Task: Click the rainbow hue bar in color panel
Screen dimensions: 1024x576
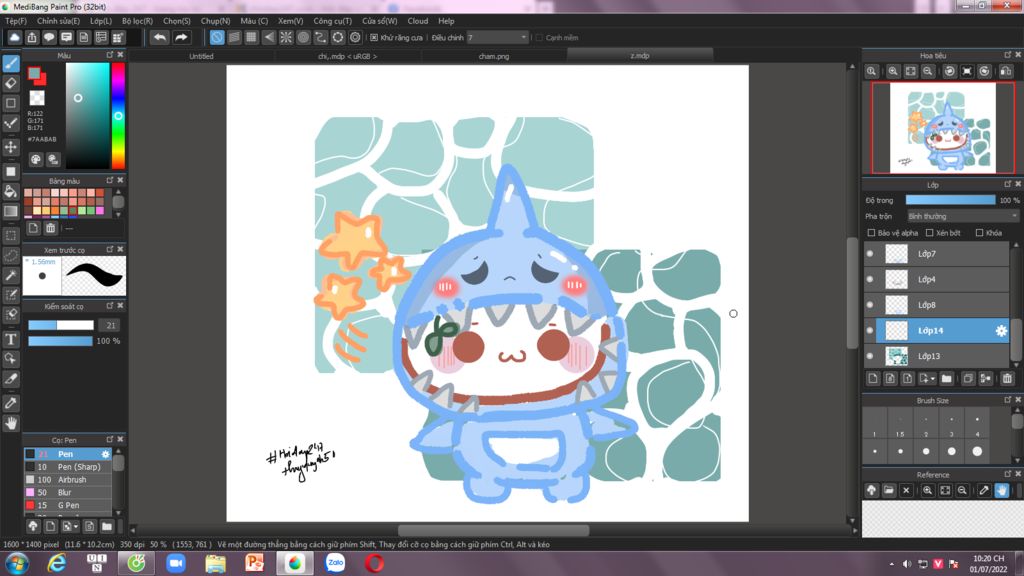Action: pos(118,116)
